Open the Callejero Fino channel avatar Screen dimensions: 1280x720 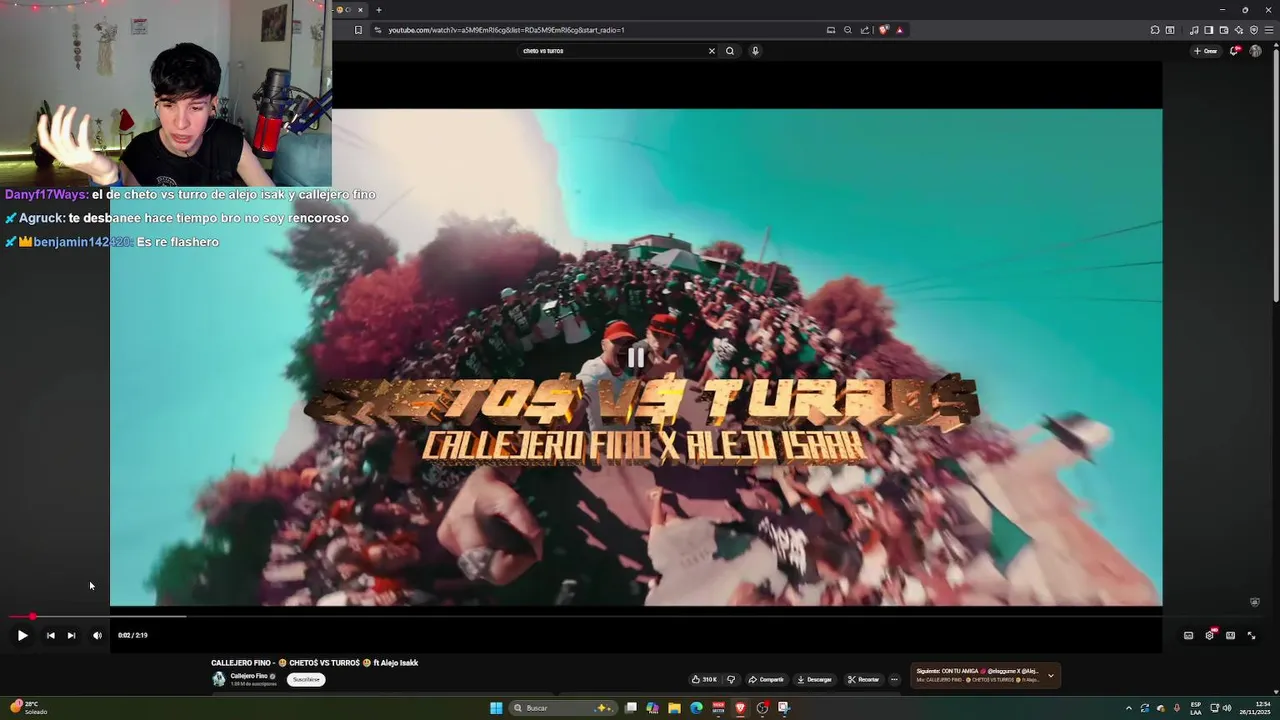click(218, 679)
